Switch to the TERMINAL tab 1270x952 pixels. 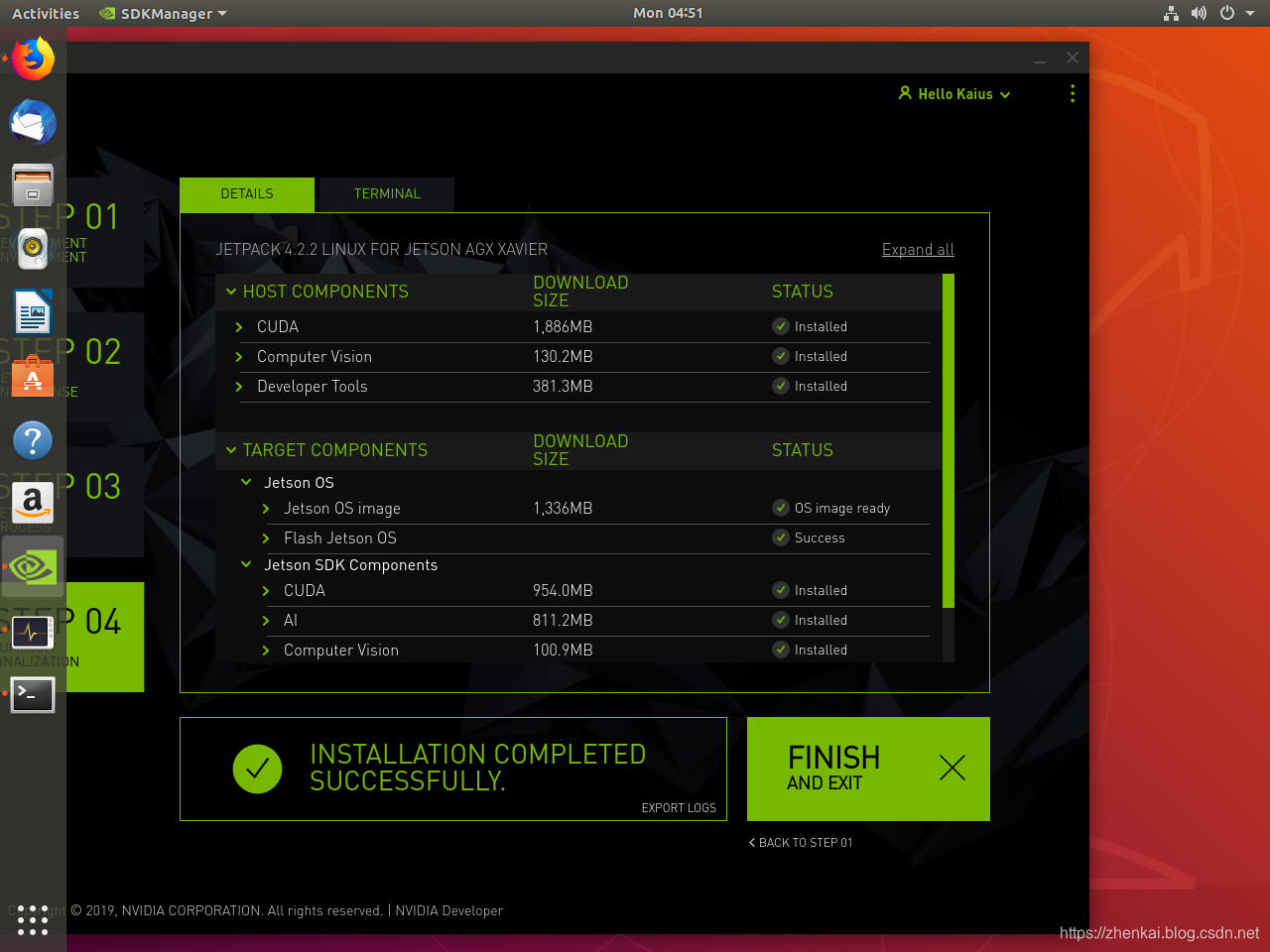click(387, 194)
